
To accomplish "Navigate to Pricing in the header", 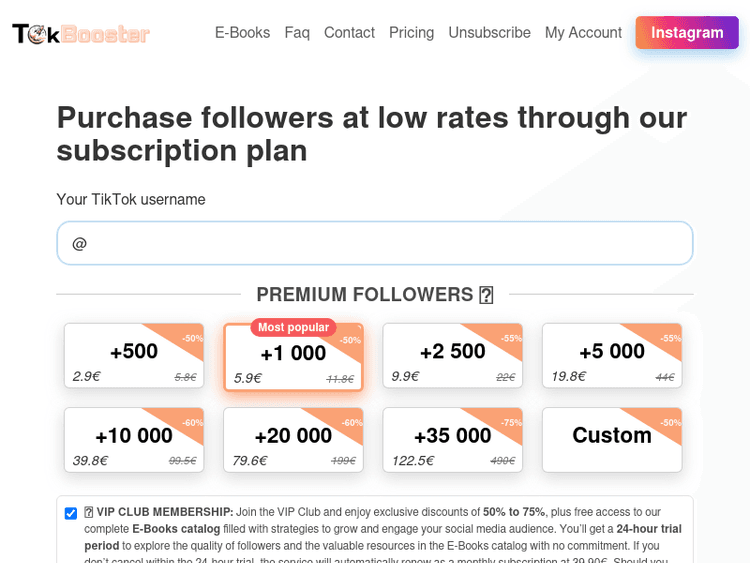I will pos(411,33).
